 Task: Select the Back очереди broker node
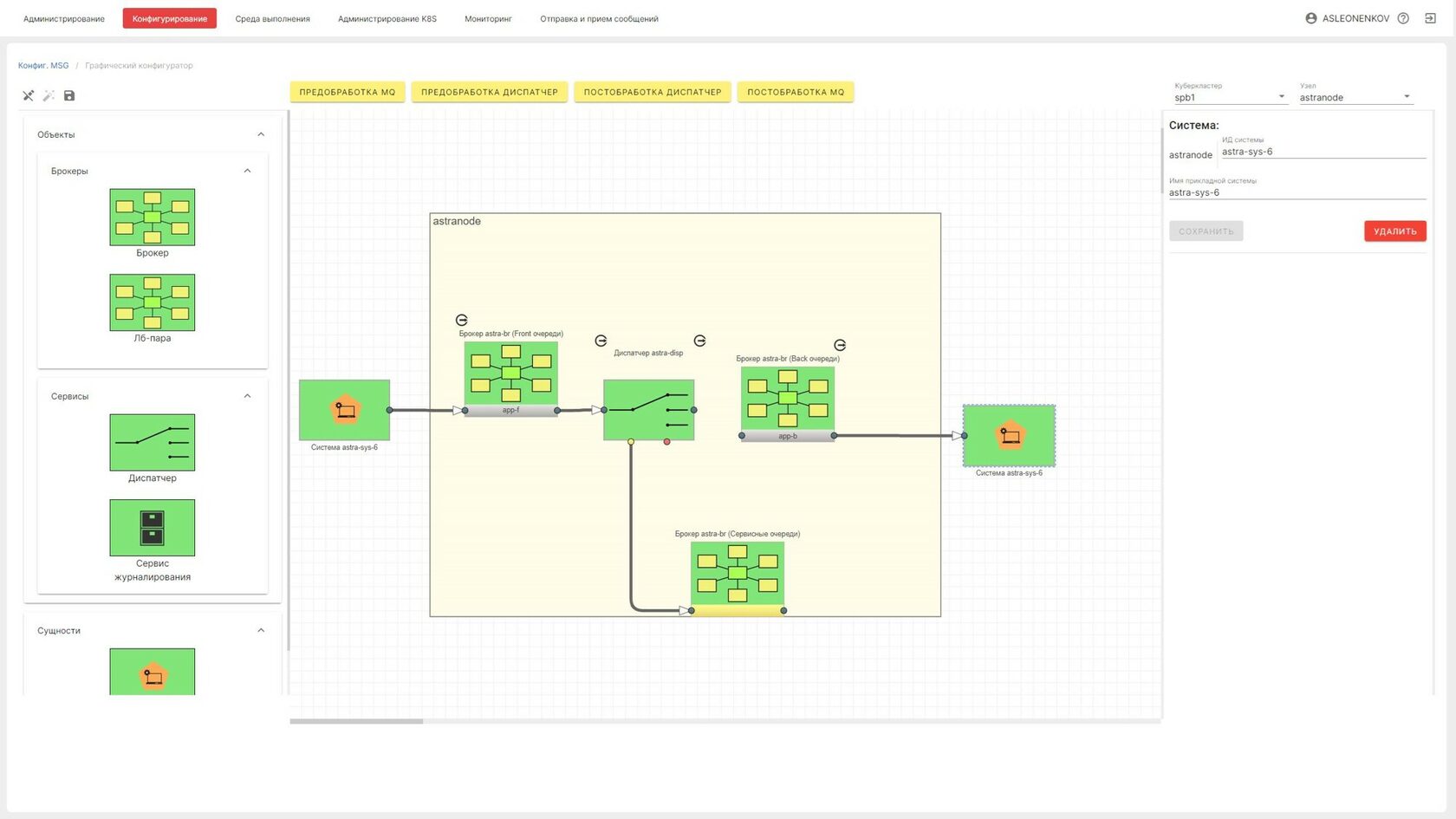(x=788, y=399)
